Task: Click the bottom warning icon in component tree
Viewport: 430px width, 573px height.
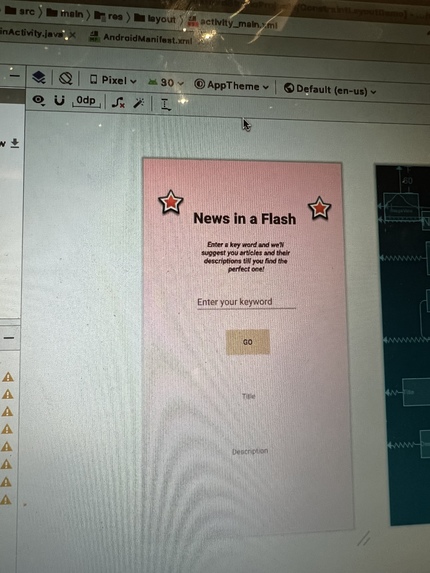Action: pos(6,499)
